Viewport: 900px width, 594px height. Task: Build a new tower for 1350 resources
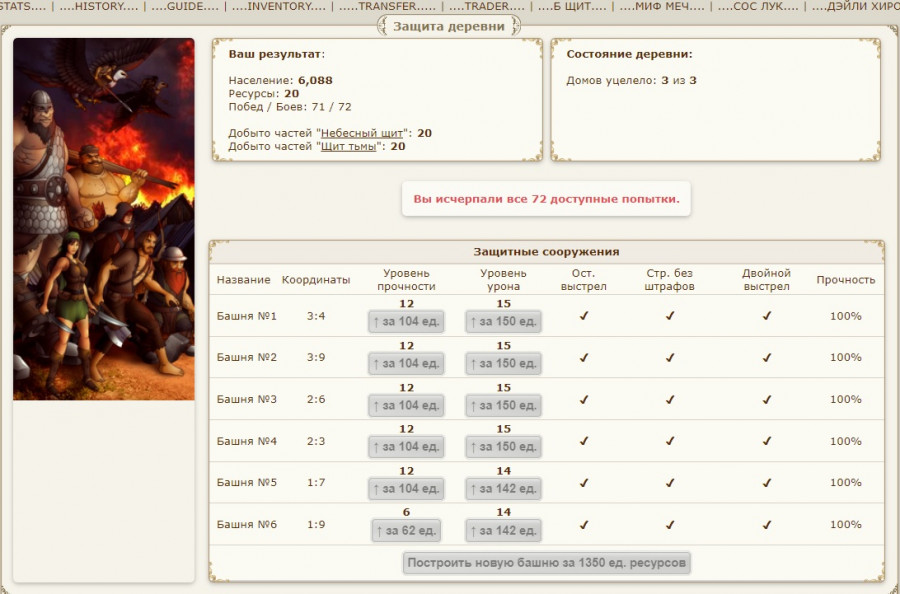tap(546, 562)
